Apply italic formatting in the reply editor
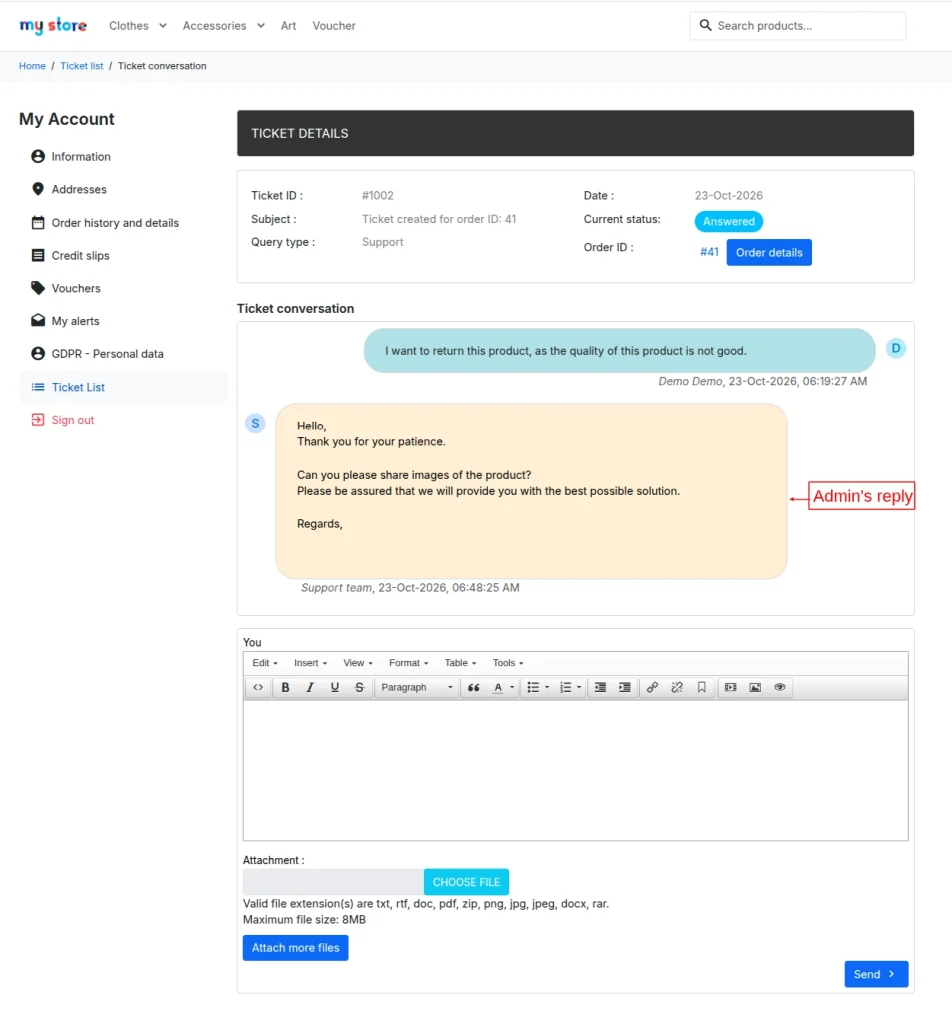 coord(310,687)
